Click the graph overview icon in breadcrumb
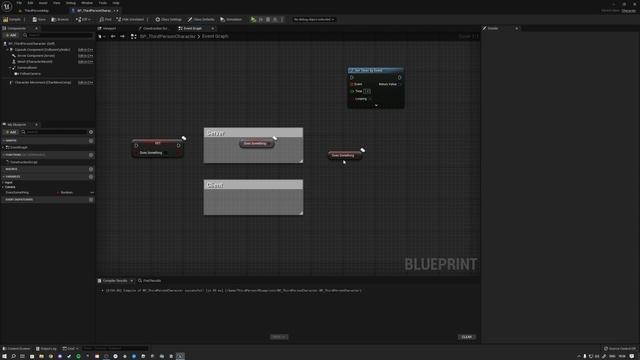This screenshot has width=640, height=360. (133, 36)
